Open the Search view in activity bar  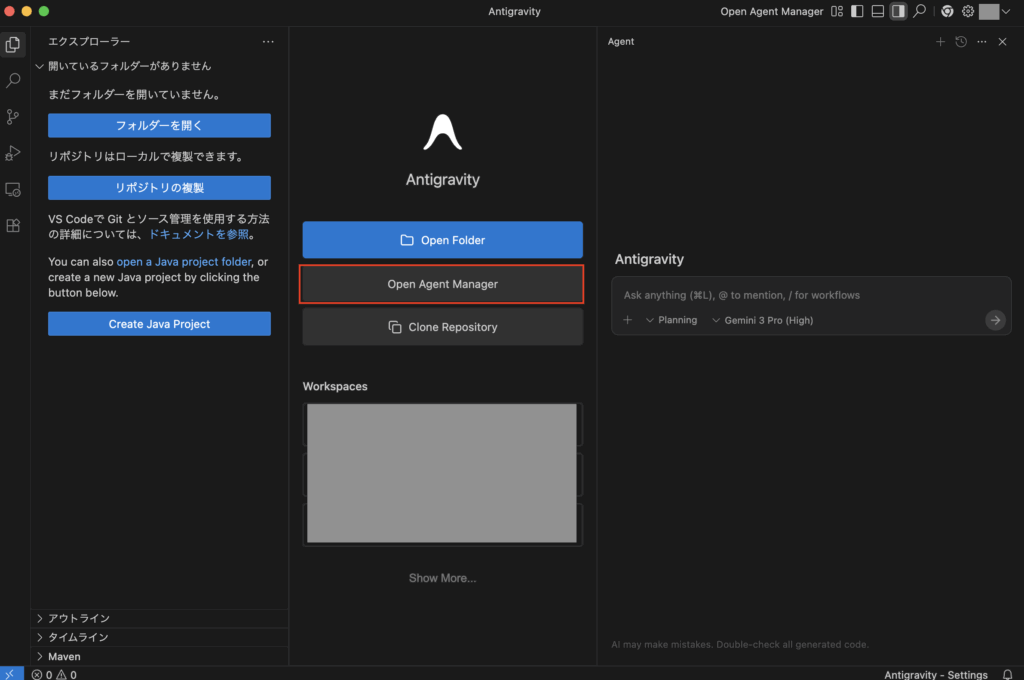click(13, 80)
